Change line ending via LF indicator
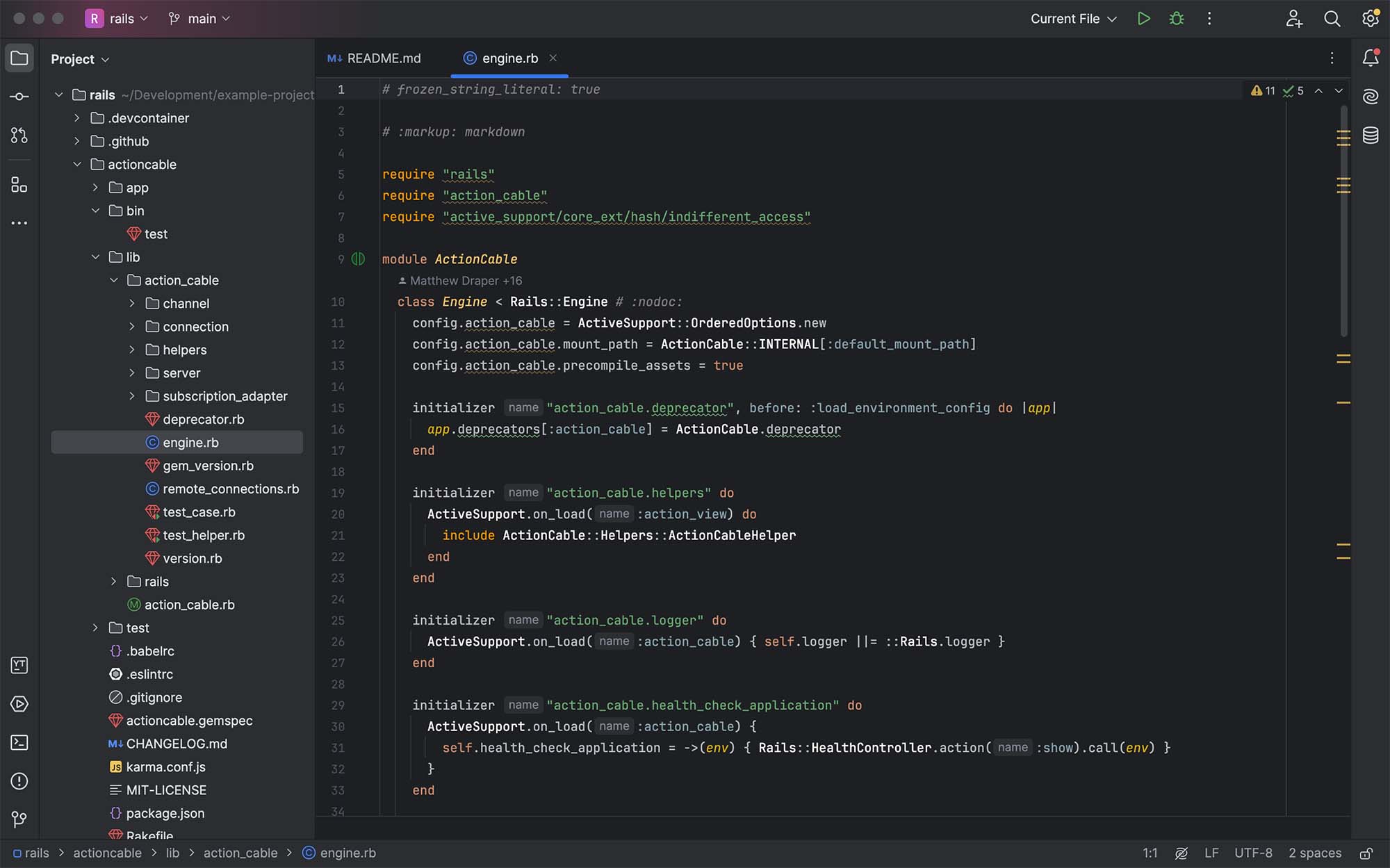 (1212, 853)
